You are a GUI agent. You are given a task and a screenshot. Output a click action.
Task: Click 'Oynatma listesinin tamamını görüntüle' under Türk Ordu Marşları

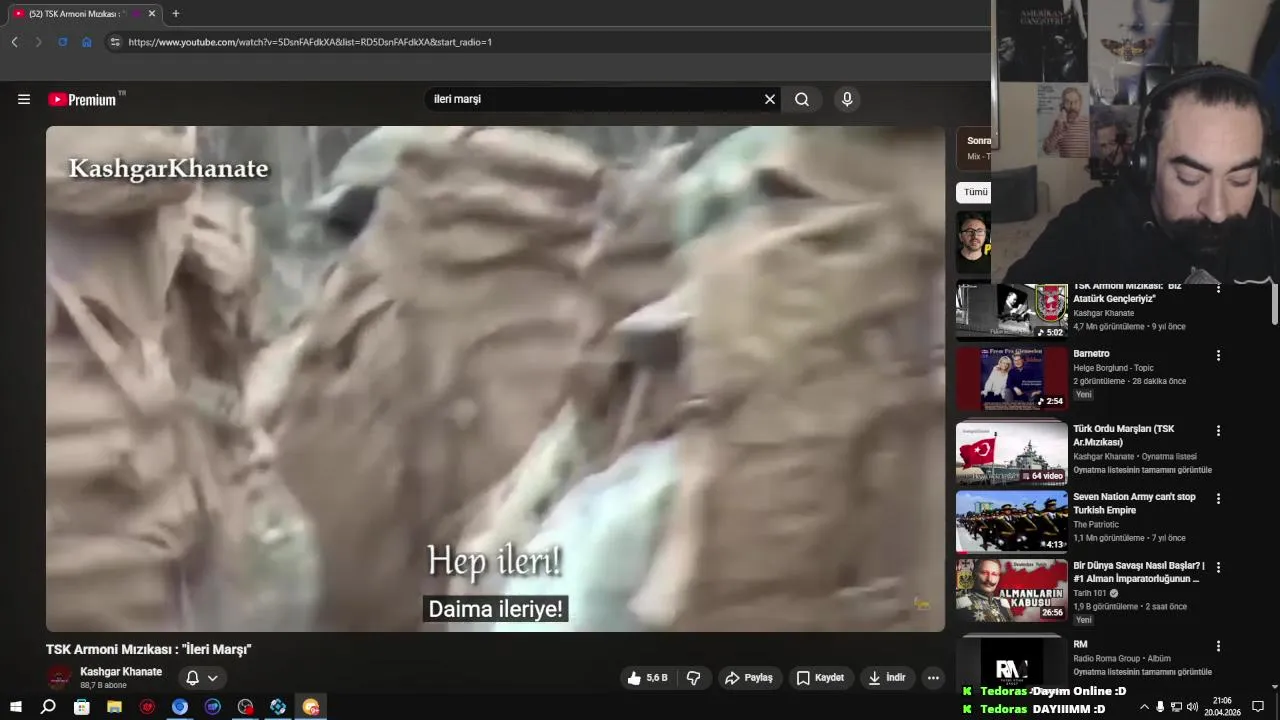(1142, 470)
